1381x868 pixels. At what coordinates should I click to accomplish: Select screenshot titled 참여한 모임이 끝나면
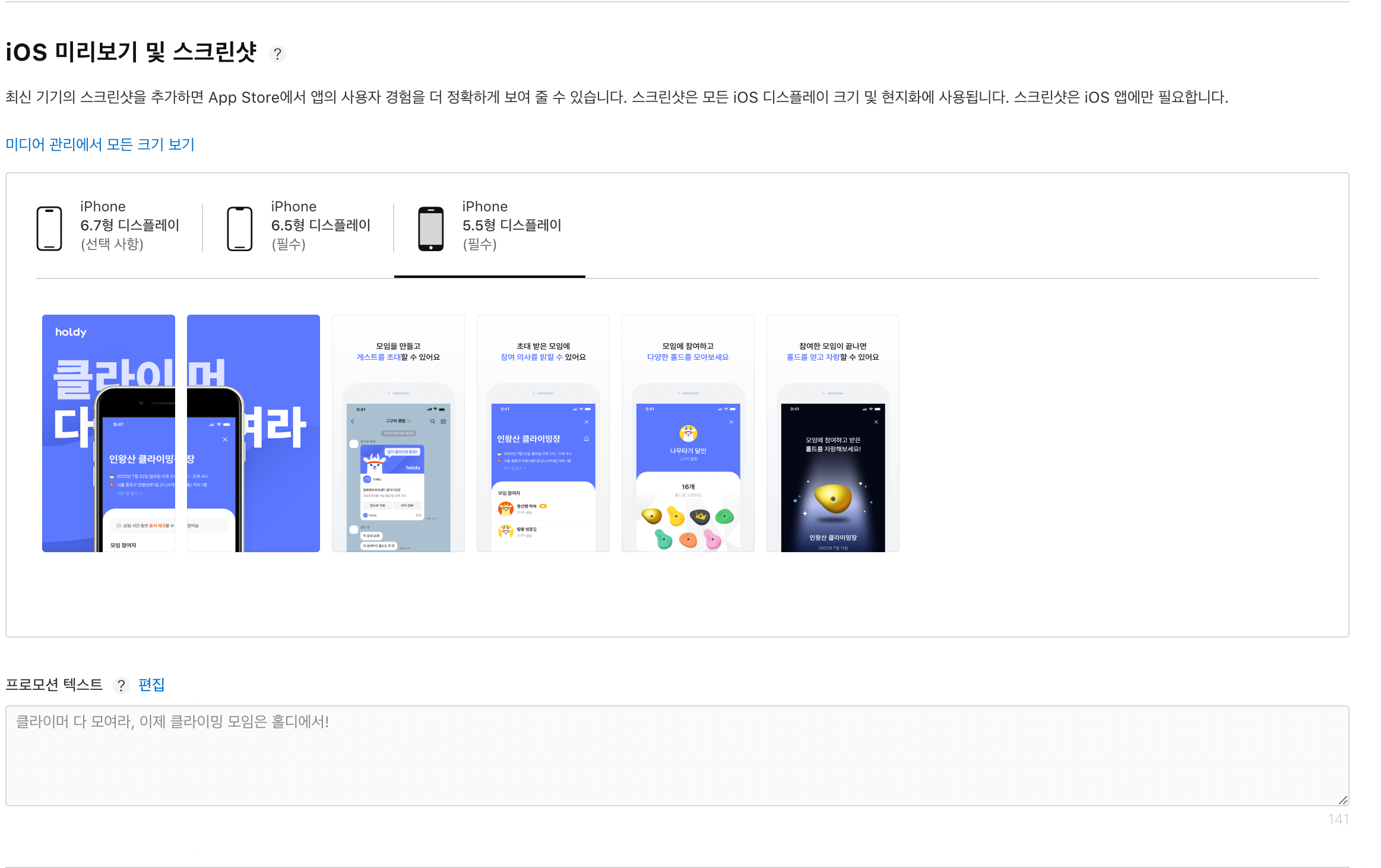(833, 433)
